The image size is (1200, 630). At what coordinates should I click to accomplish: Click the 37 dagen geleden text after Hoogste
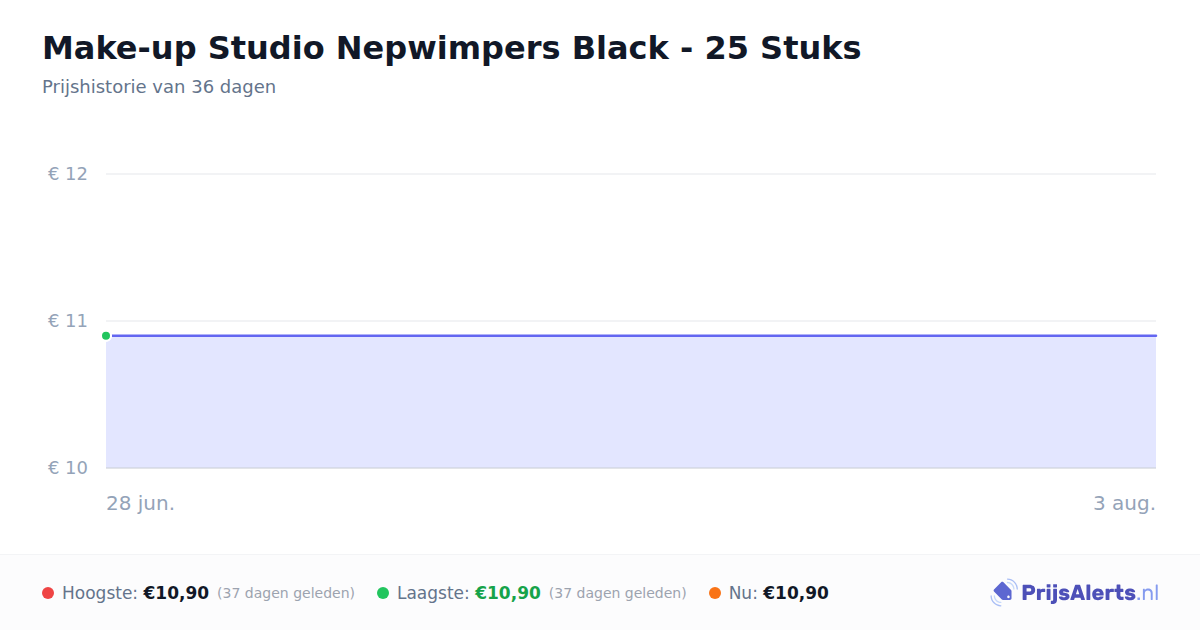click(286, 593)
